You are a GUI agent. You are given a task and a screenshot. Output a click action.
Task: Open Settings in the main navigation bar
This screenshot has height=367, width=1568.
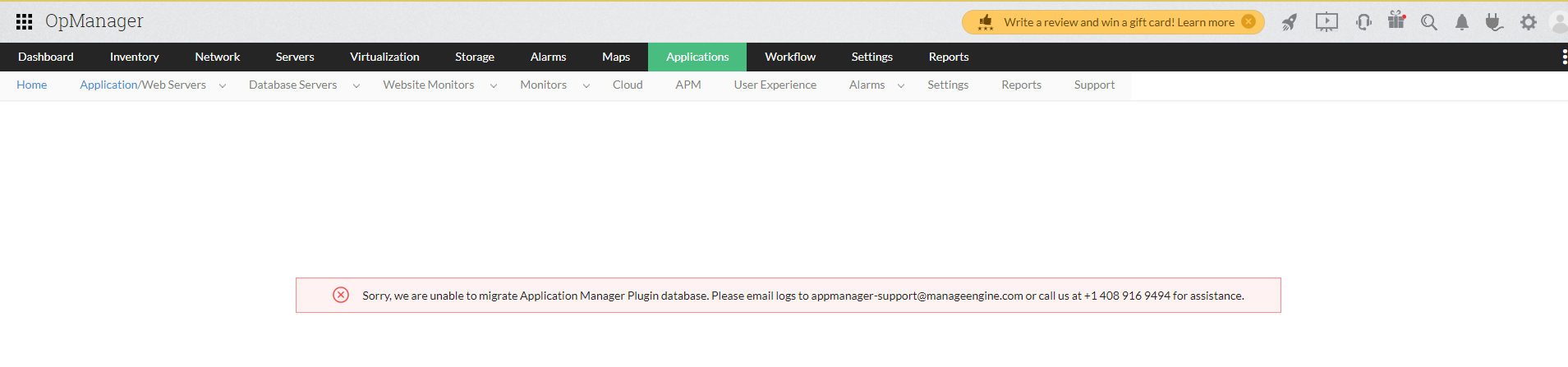(872, 57)
